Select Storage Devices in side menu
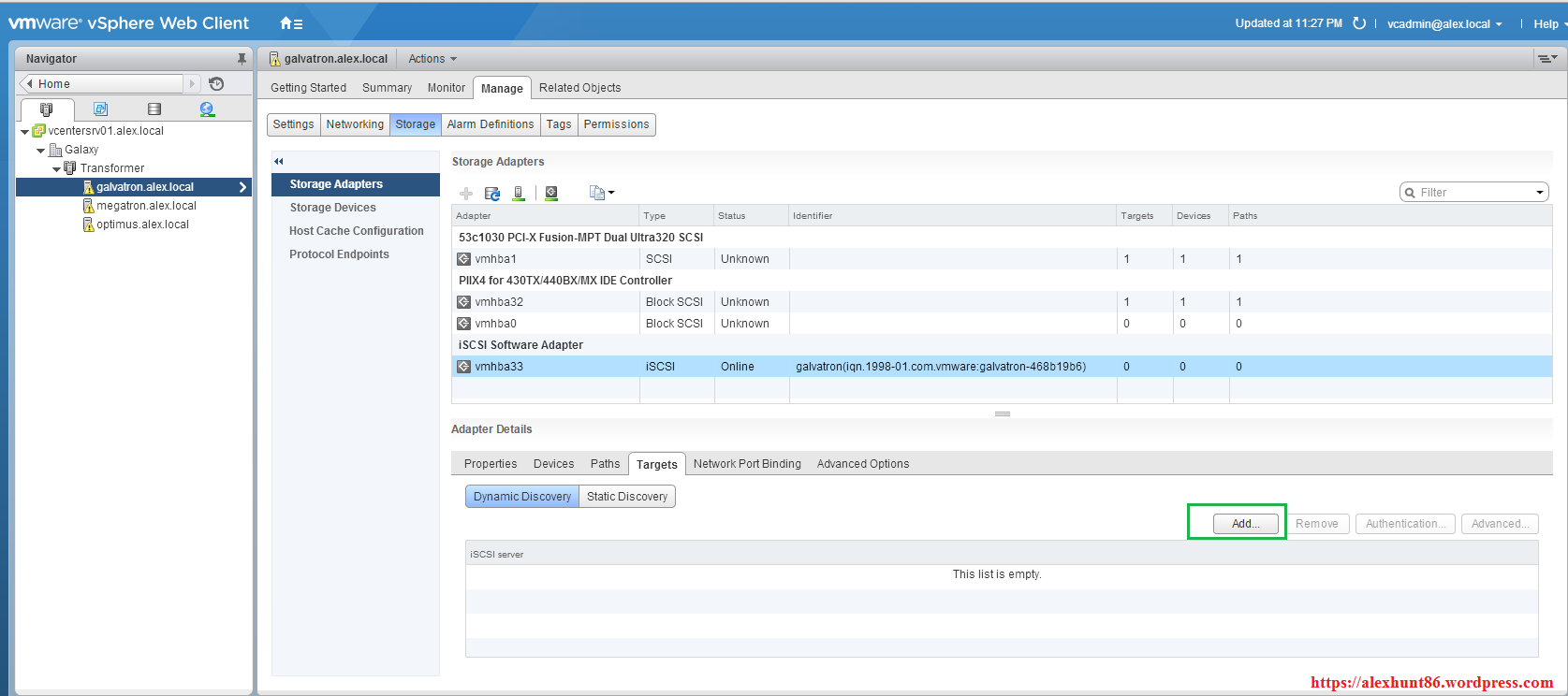Viewport: 1568px width, 696px height. click(356, 208)
